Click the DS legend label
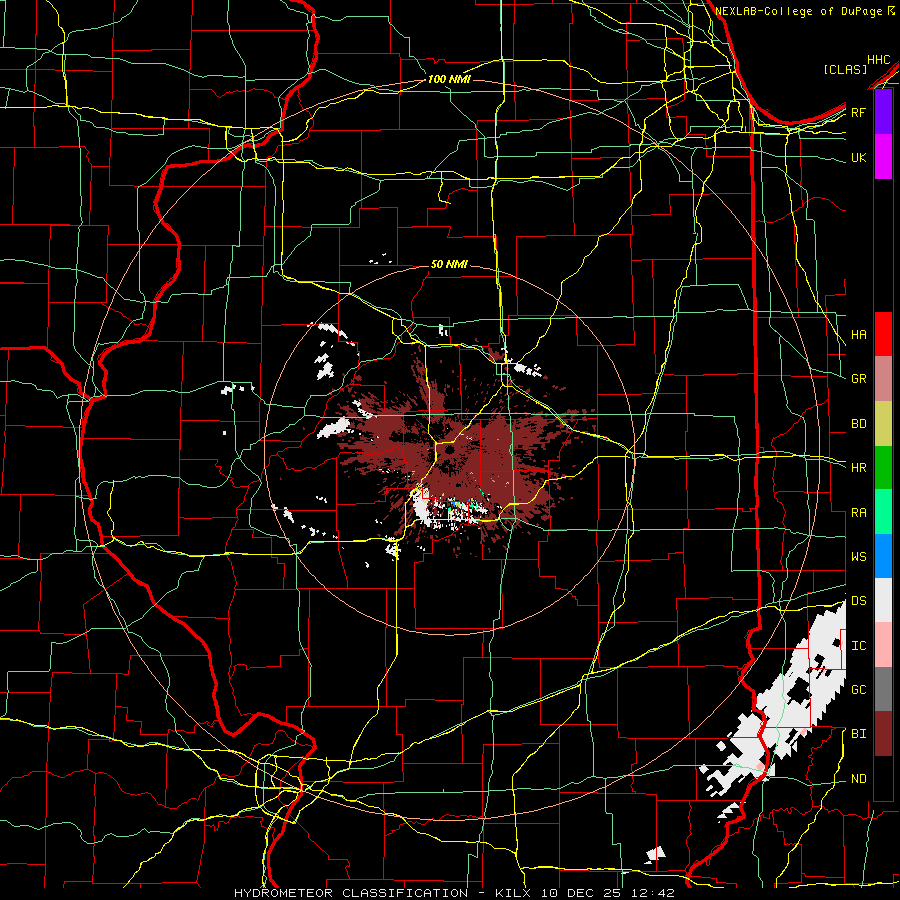Image resolution: width=900 pixels, height=900 pixels. pyautogui.click(x=859, y=601)
